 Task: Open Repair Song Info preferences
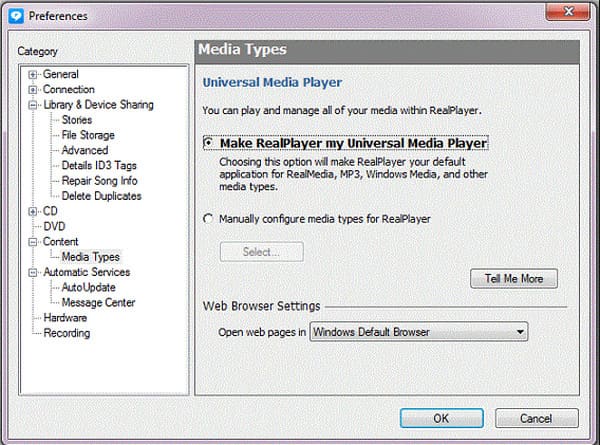(x=99, y=181)
